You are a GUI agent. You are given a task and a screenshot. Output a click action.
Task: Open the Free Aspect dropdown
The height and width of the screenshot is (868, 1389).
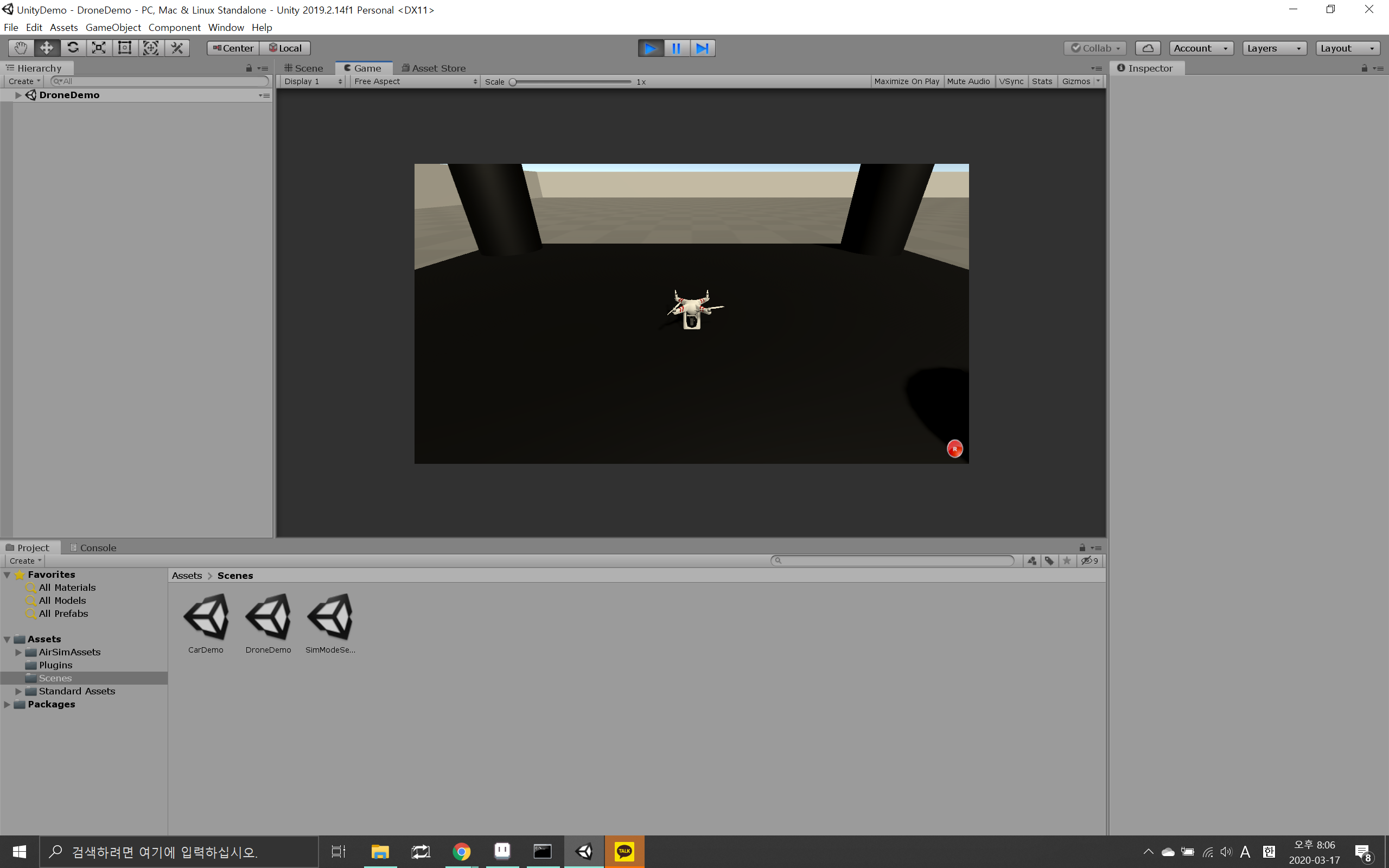[x=415, y=81]
